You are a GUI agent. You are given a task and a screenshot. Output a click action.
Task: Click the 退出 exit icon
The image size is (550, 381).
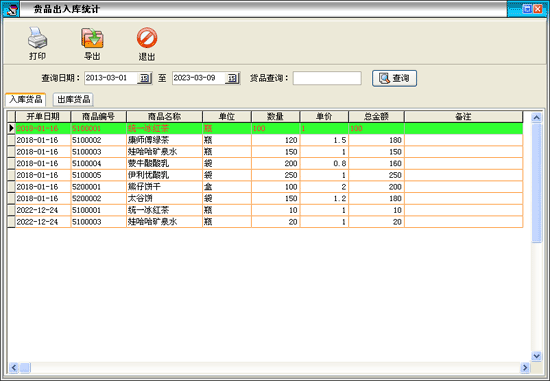[x=147, y=38]
